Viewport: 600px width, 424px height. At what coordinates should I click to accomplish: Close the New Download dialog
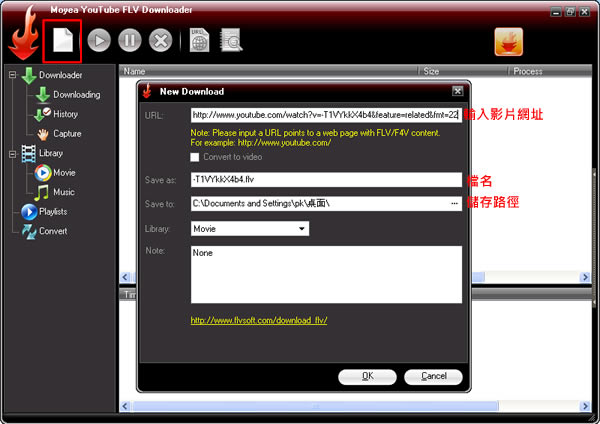click(x=457, y=91)
